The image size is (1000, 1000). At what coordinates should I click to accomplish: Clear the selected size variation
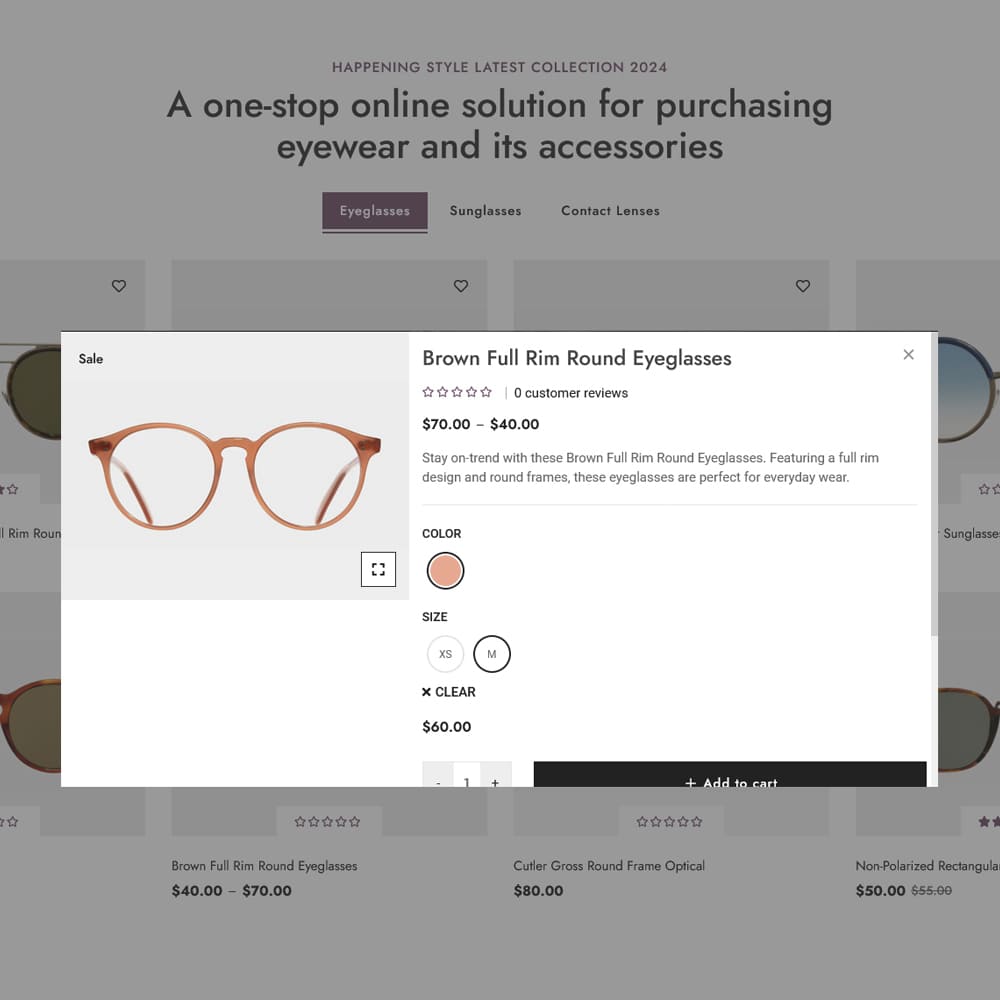pyautogui.click(x=448, y=692)
